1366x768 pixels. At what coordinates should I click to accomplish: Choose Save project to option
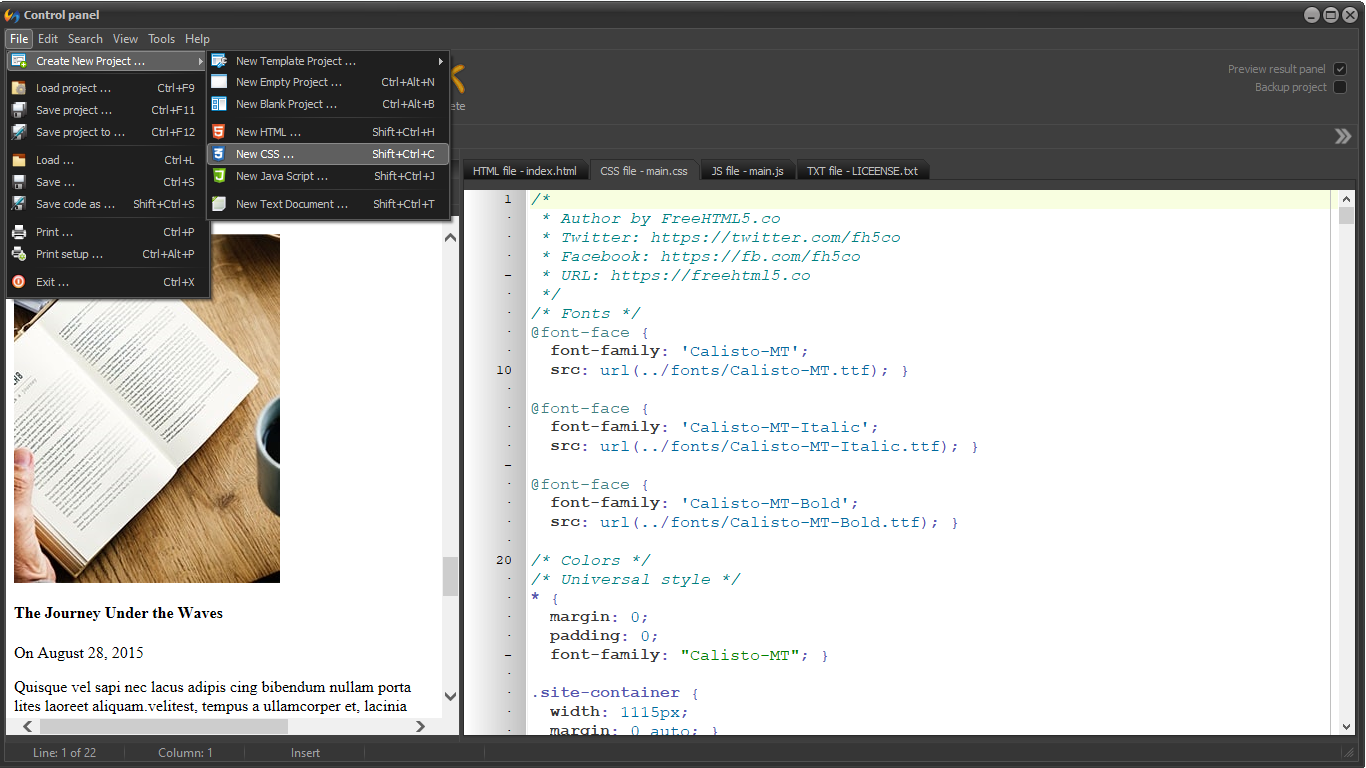[x=80, y=132]
